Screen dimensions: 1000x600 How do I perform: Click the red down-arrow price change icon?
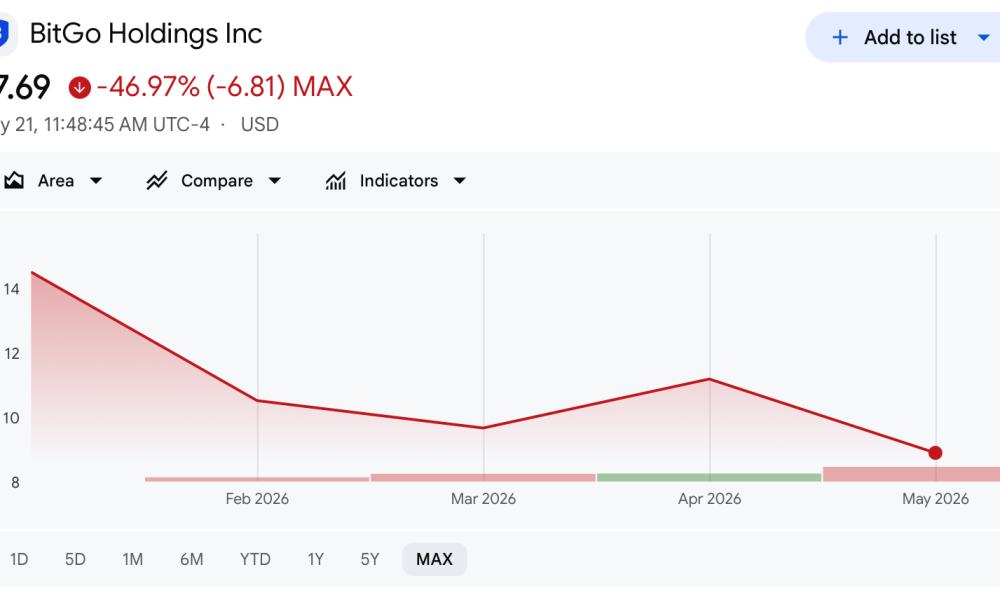(80, 87)
